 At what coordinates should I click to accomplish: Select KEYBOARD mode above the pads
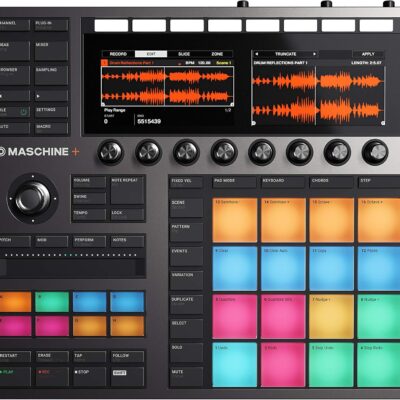click(x=283, y=183)
